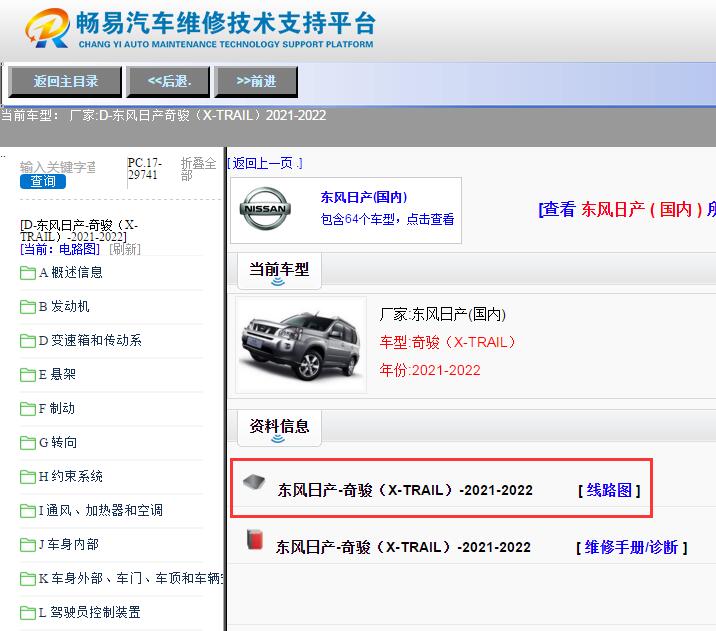Click folder icon for A 概述信息
This screenshot has height=631, width=716.
pyautogui.click(x=28, y=273)
